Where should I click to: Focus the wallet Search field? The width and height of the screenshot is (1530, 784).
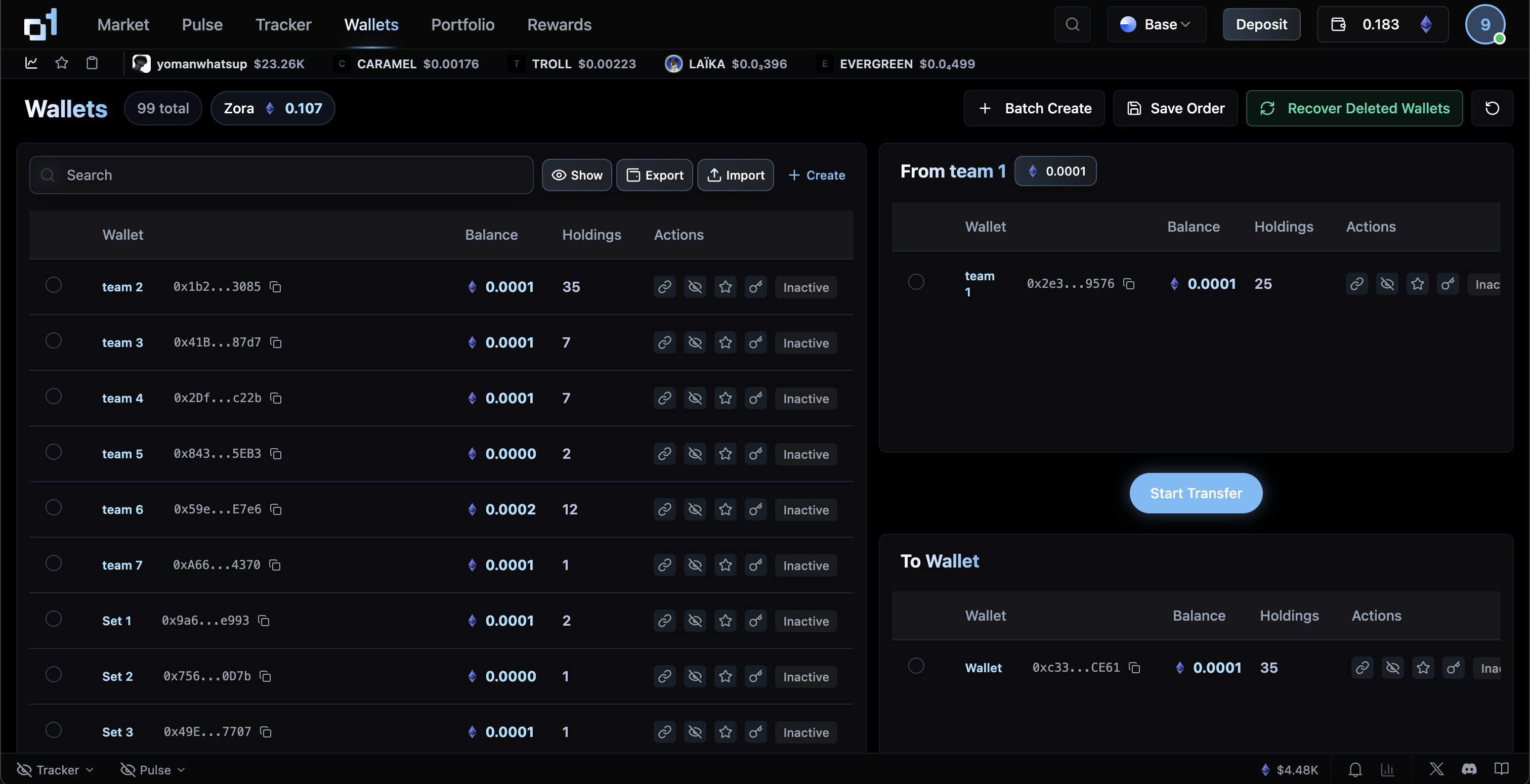coord(281,175)
